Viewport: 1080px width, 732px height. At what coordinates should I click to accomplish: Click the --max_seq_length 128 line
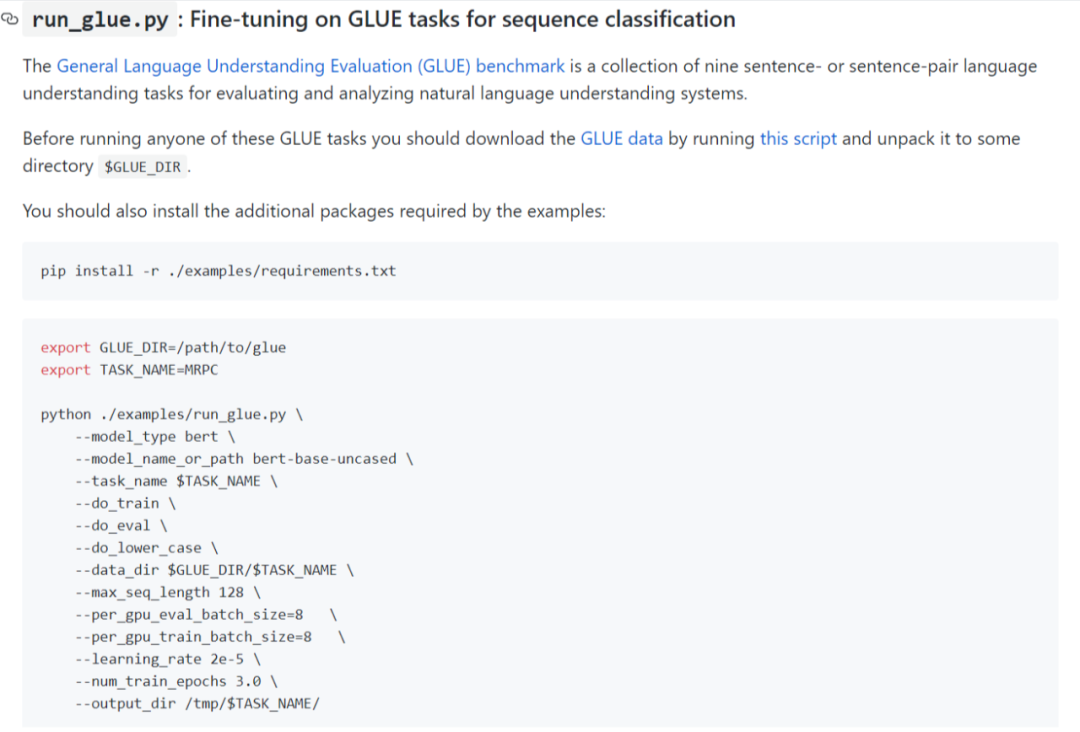[x=167, y=592]
